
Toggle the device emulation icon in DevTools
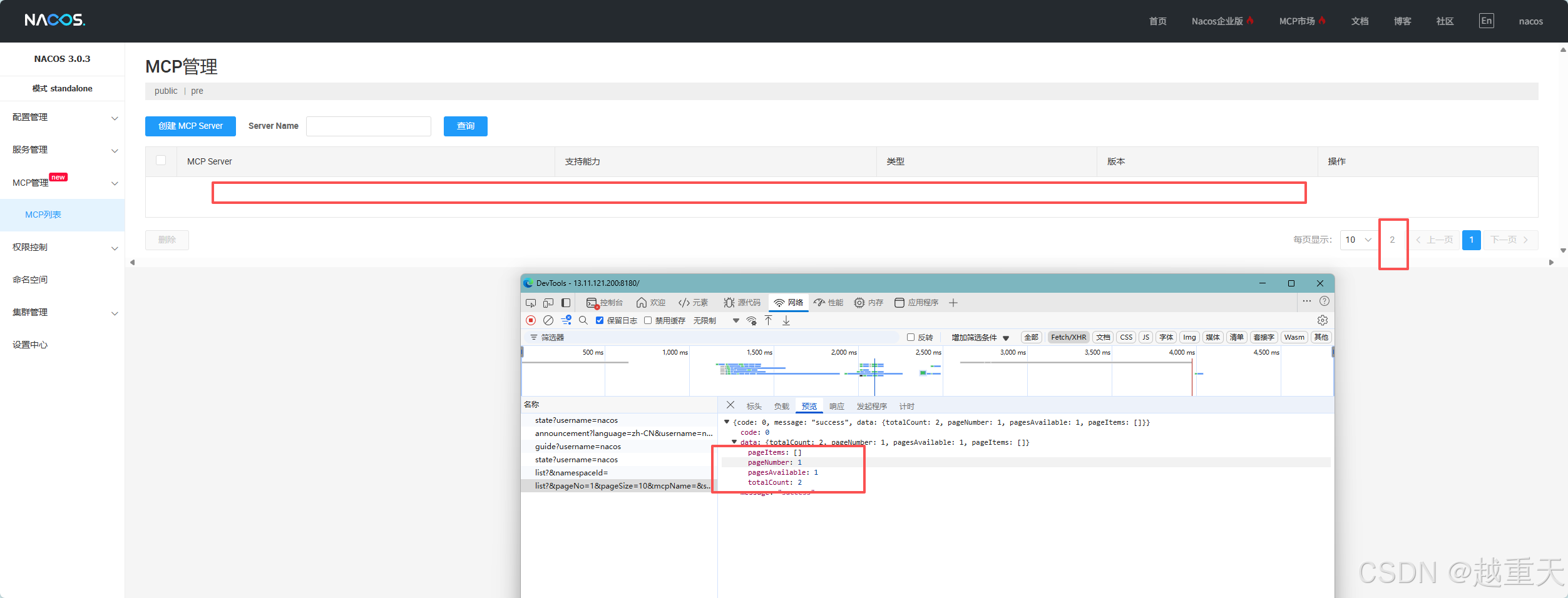click(x=548, y=303)
